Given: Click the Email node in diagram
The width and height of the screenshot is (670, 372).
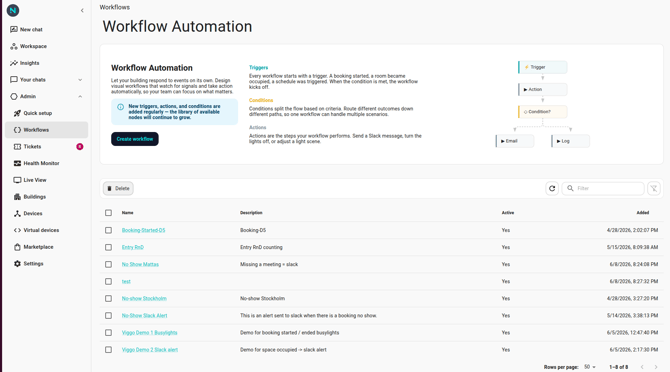Looking at the screenshot, I should [x=514, y=141].
